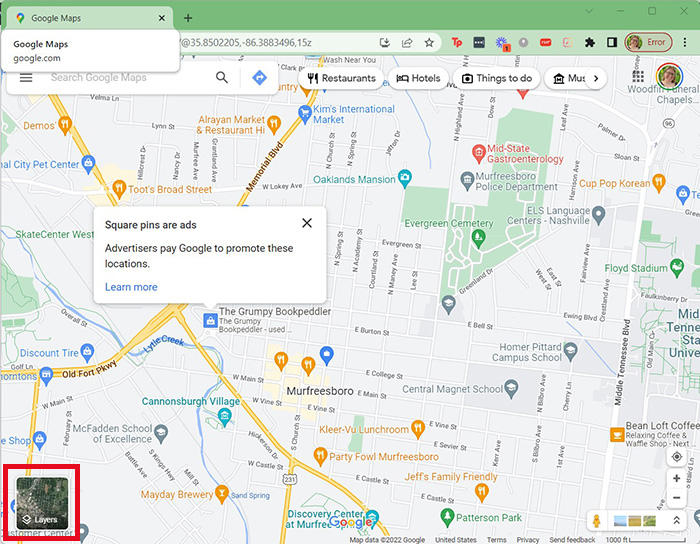Viewport: 700px width, 544px height.
Task: Select The Grumpy Bookpeddler ad pin
Action: (x=210, y=320)
